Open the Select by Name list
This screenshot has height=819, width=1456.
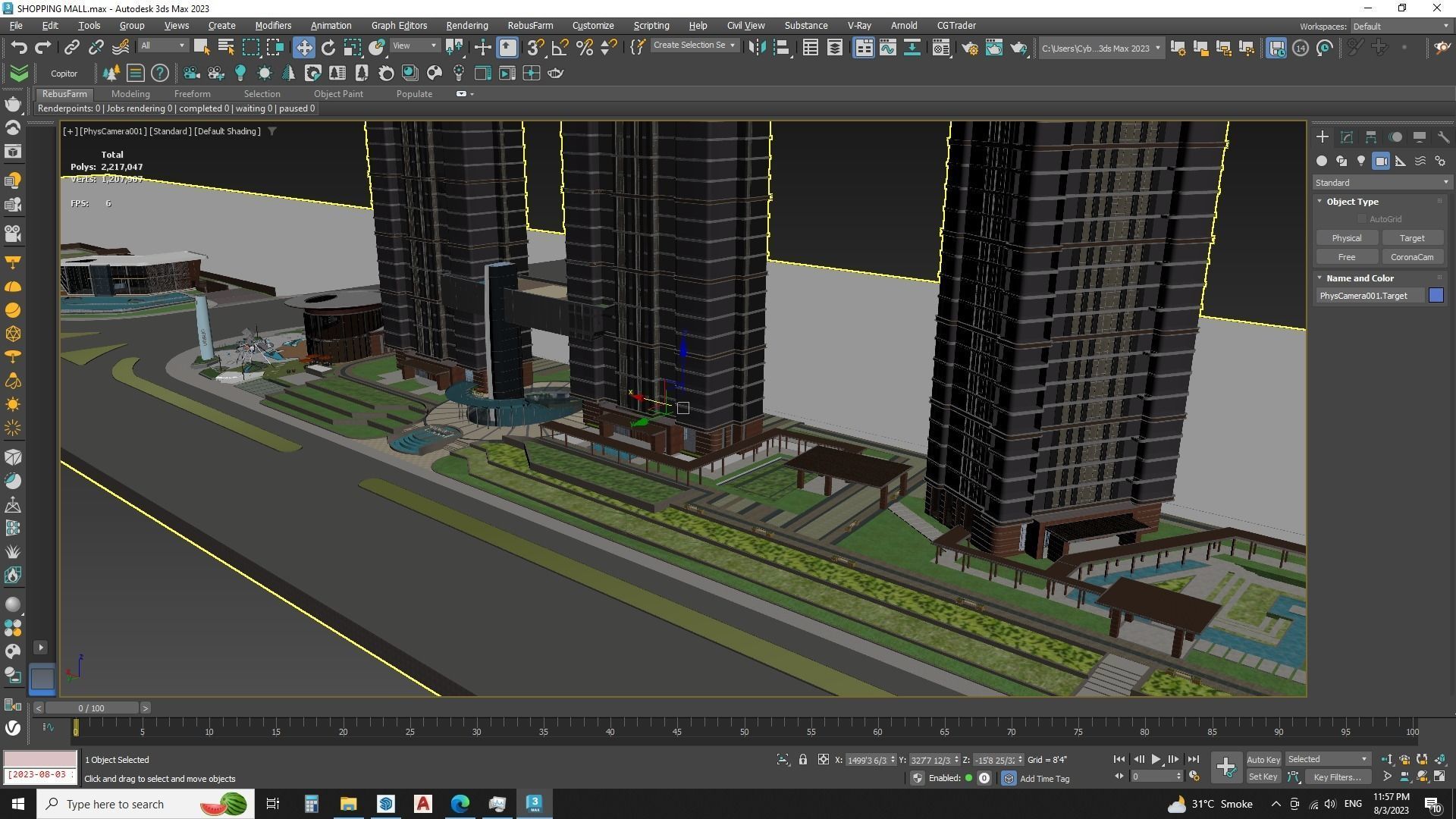click(x=225, y=47)
